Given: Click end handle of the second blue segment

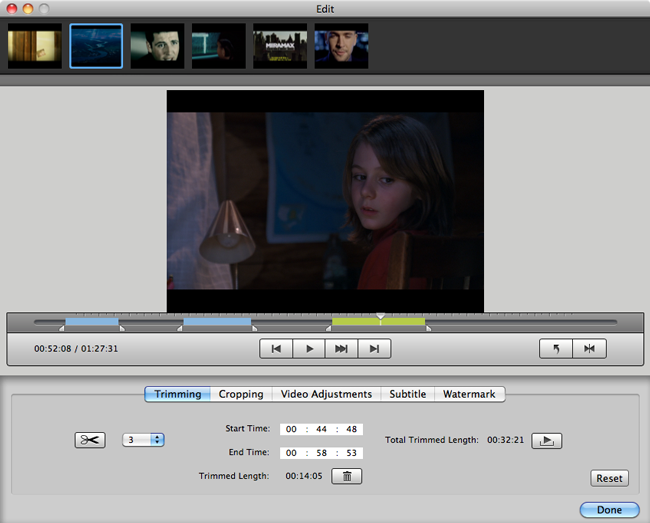Looking at the screenshot, I should [x=255, y=328].
